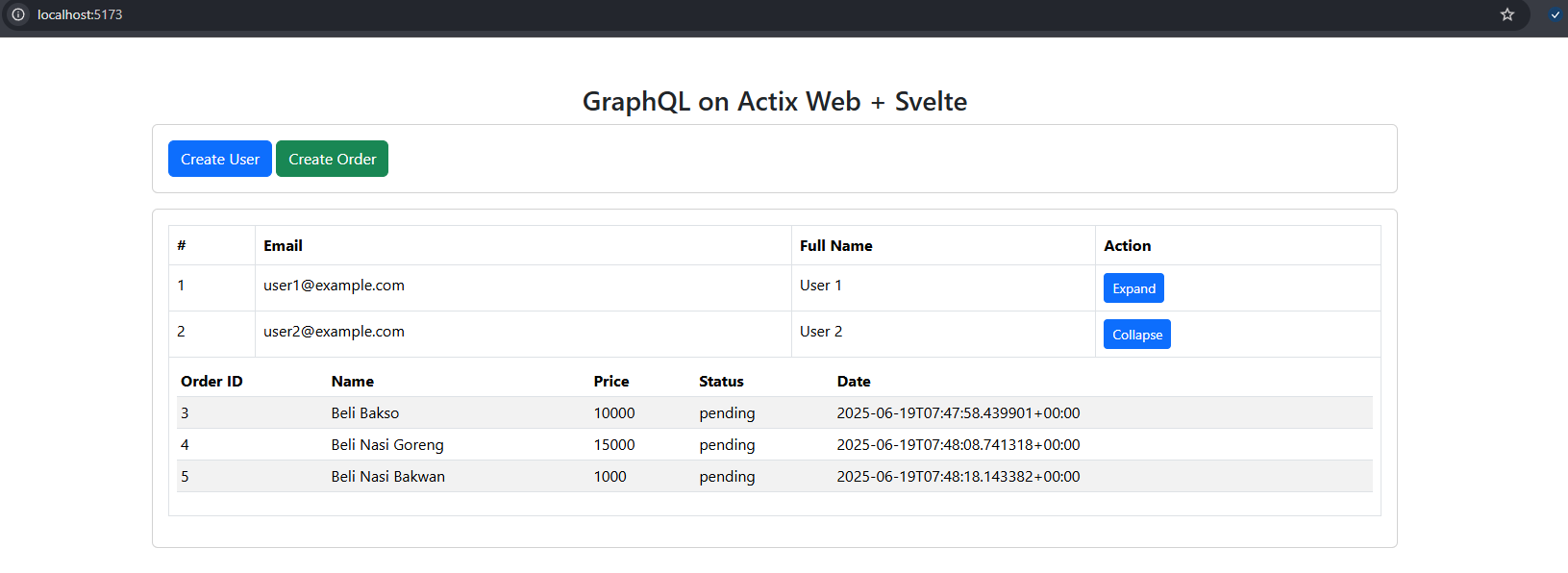Bookmark this page with the star icon
The width and height of the screenshot is (1568, 573).
click(x=1507, y=14)
